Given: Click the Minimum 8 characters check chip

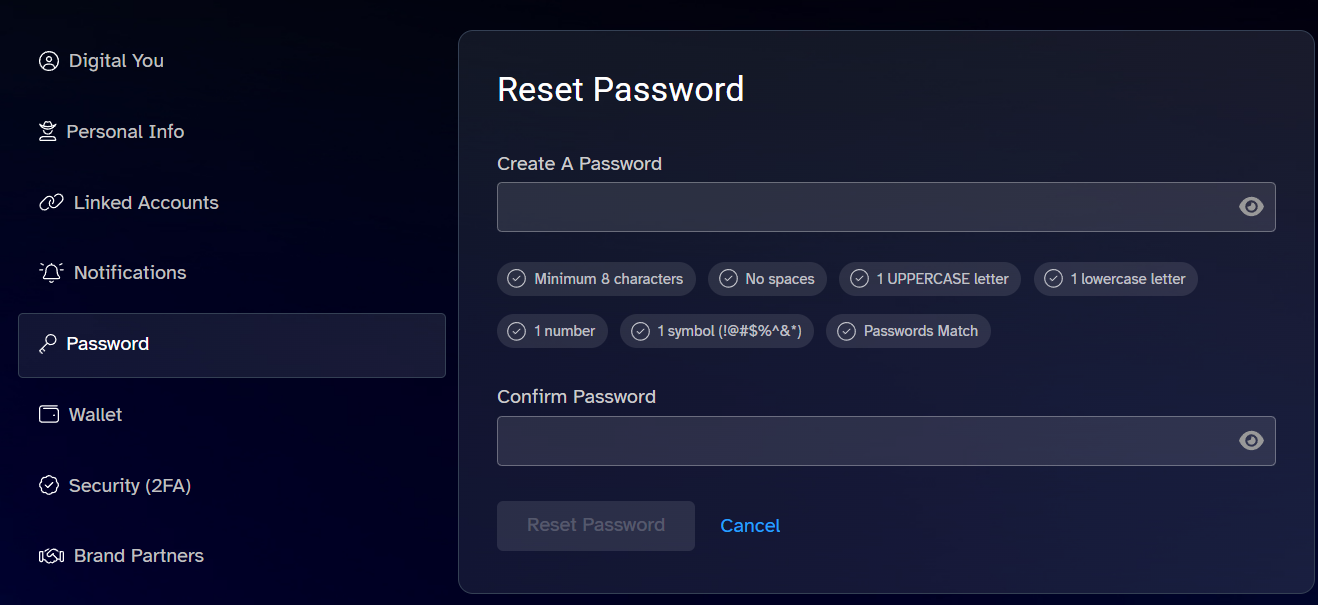Looking at the screenshot, I should (x=596, y=279).
